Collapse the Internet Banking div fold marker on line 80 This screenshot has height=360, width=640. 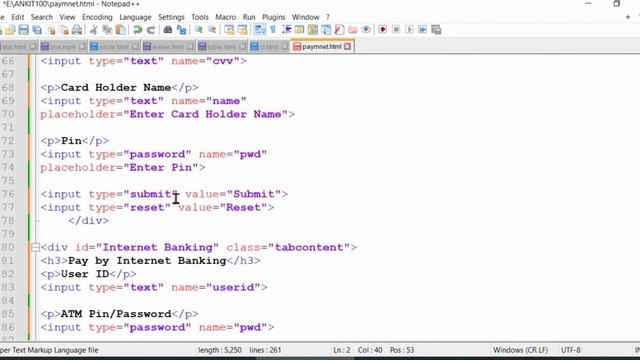[x=35, y=247]
